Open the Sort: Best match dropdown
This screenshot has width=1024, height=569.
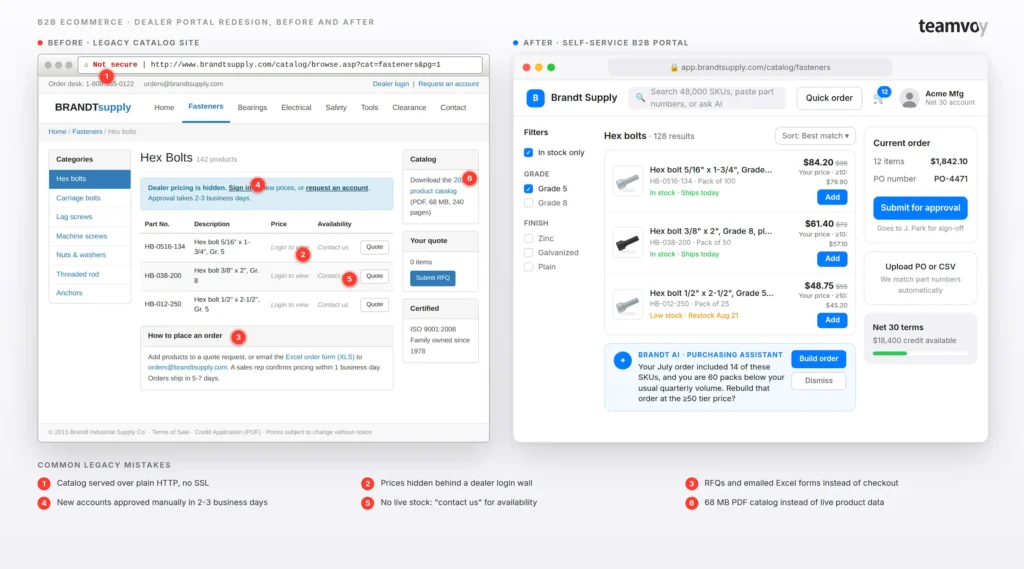(x=815, y=136)
